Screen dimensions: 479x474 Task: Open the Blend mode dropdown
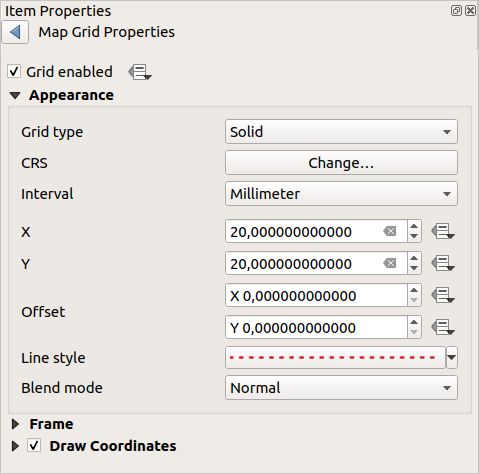pos(341,388)
